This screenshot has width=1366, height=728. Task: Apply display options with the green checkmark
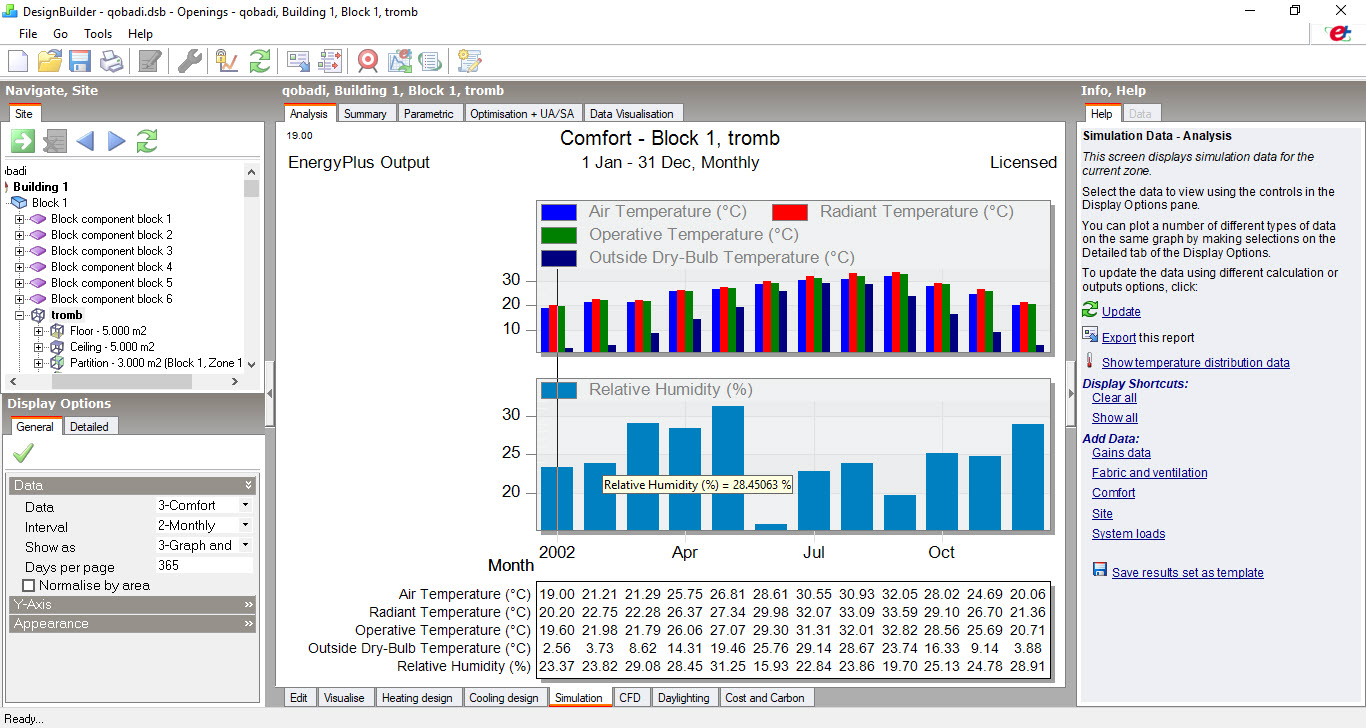pyautogui.click(x=22, y=453)
